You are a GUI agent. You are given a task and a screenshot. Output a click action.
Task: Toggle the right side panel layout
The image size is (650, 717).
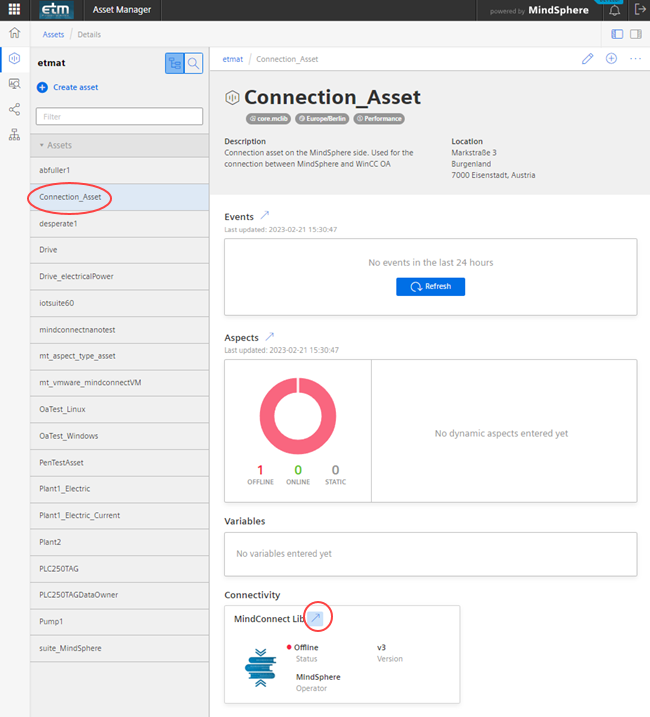(636, 34)
